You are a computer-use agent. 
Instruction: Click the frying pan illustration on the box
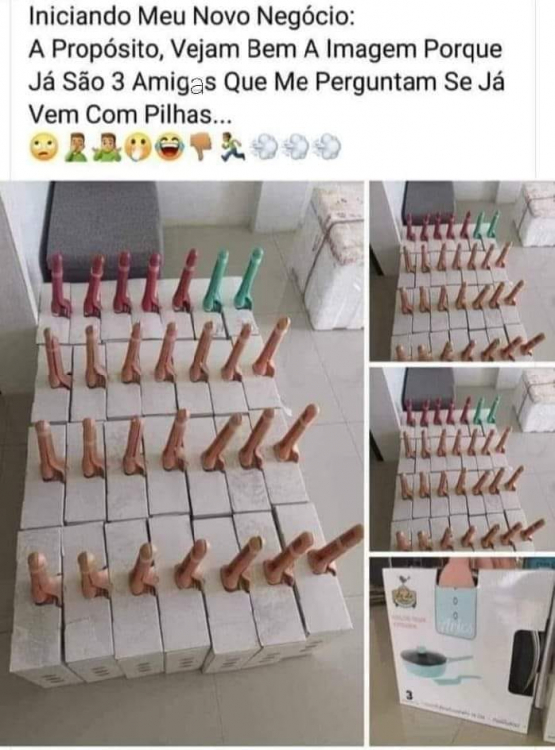point(438,662)
